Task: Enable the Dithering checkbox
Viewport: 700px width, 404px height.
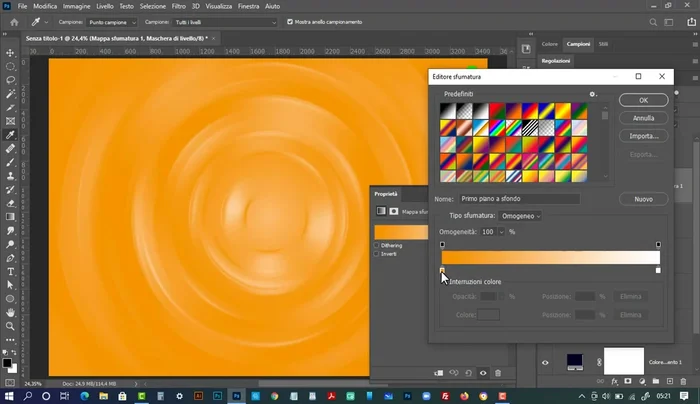Action: [377, 245]
